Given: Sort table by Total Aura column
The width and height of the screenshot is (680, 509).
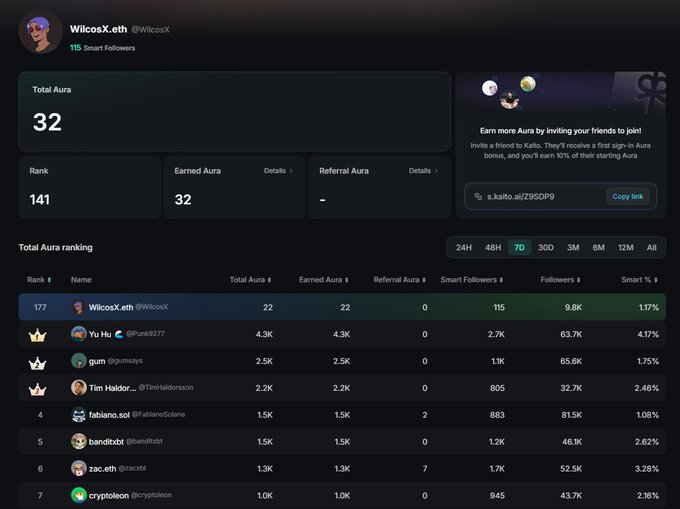Looking at the screenshot, I should point(250,280).
